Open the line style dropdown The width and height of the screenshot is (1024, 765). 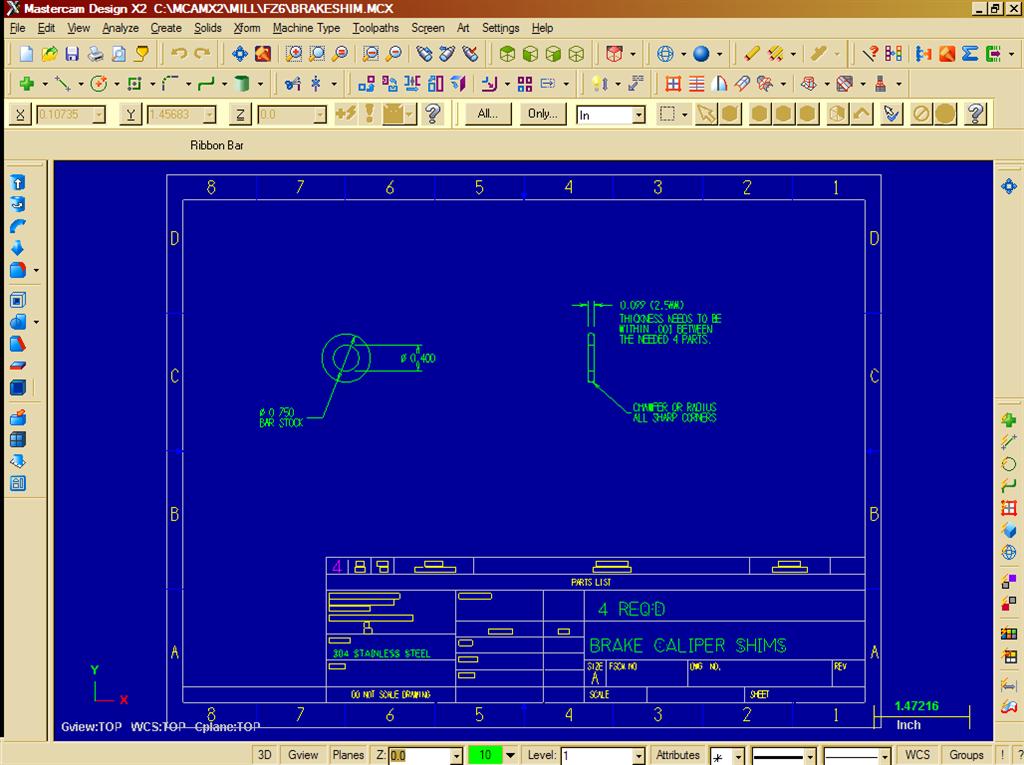810,757
